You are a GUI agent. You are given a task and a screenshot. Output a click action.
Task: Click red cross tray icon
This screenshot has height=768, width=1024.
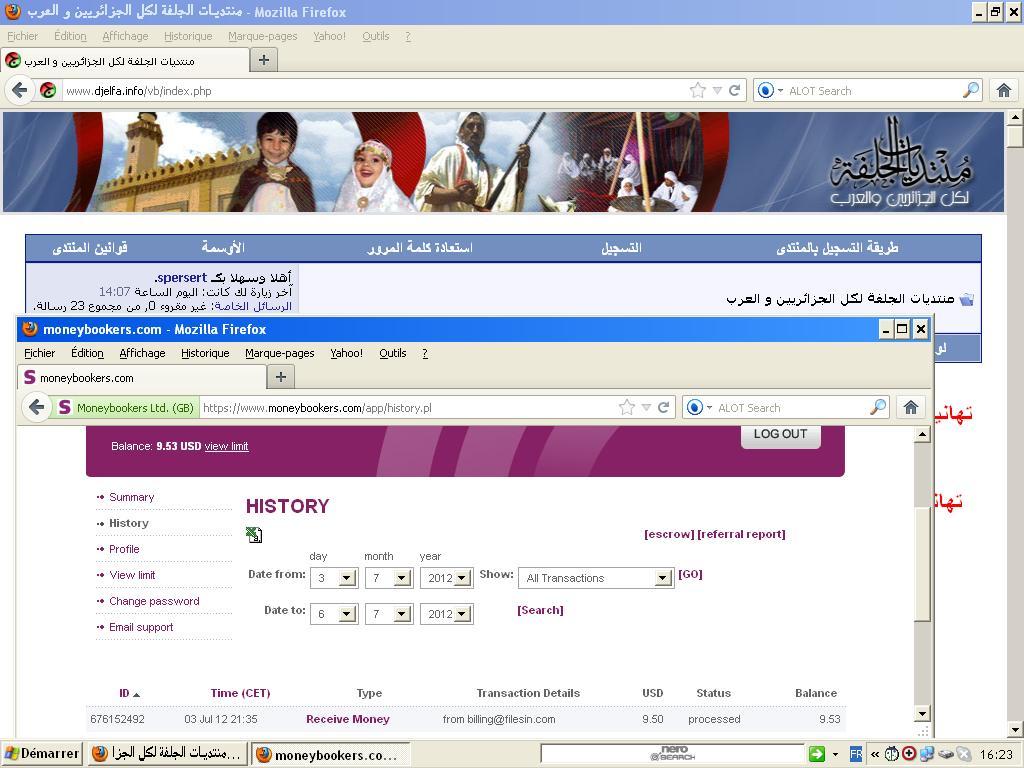[908, 754]
